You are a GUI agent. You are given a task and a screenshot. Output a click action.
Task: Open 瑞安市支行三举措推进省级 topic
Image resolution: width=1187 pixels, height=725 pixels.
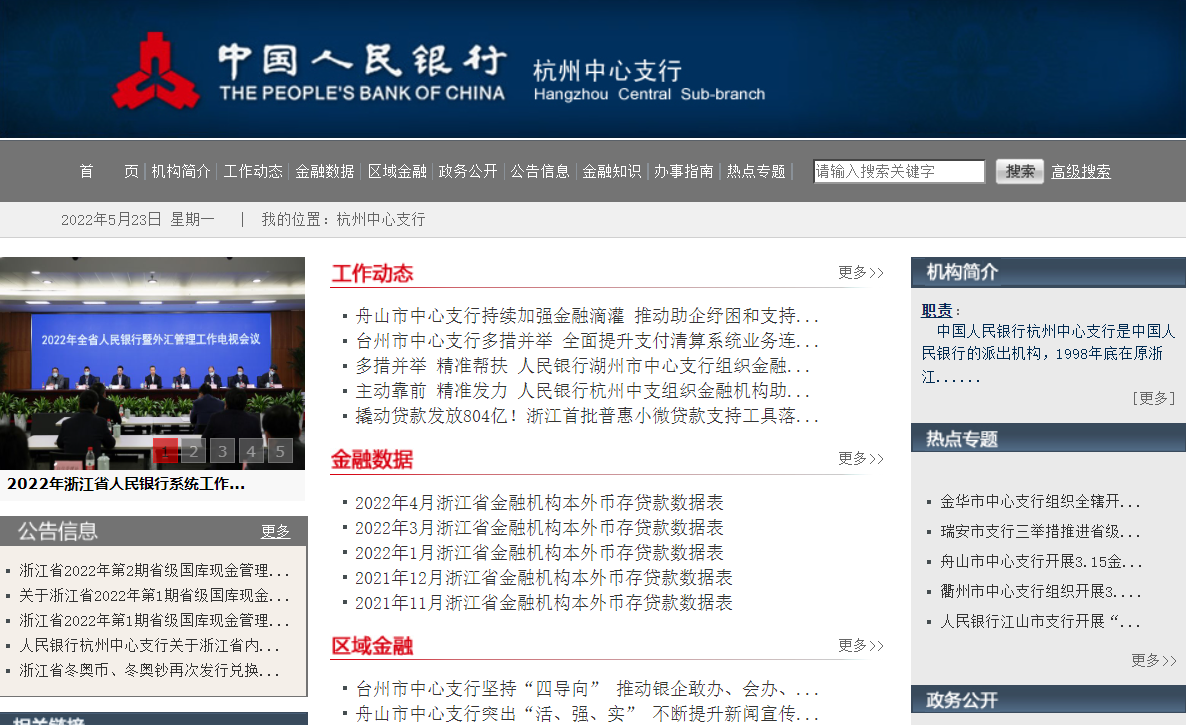(x=1039, y=532)
